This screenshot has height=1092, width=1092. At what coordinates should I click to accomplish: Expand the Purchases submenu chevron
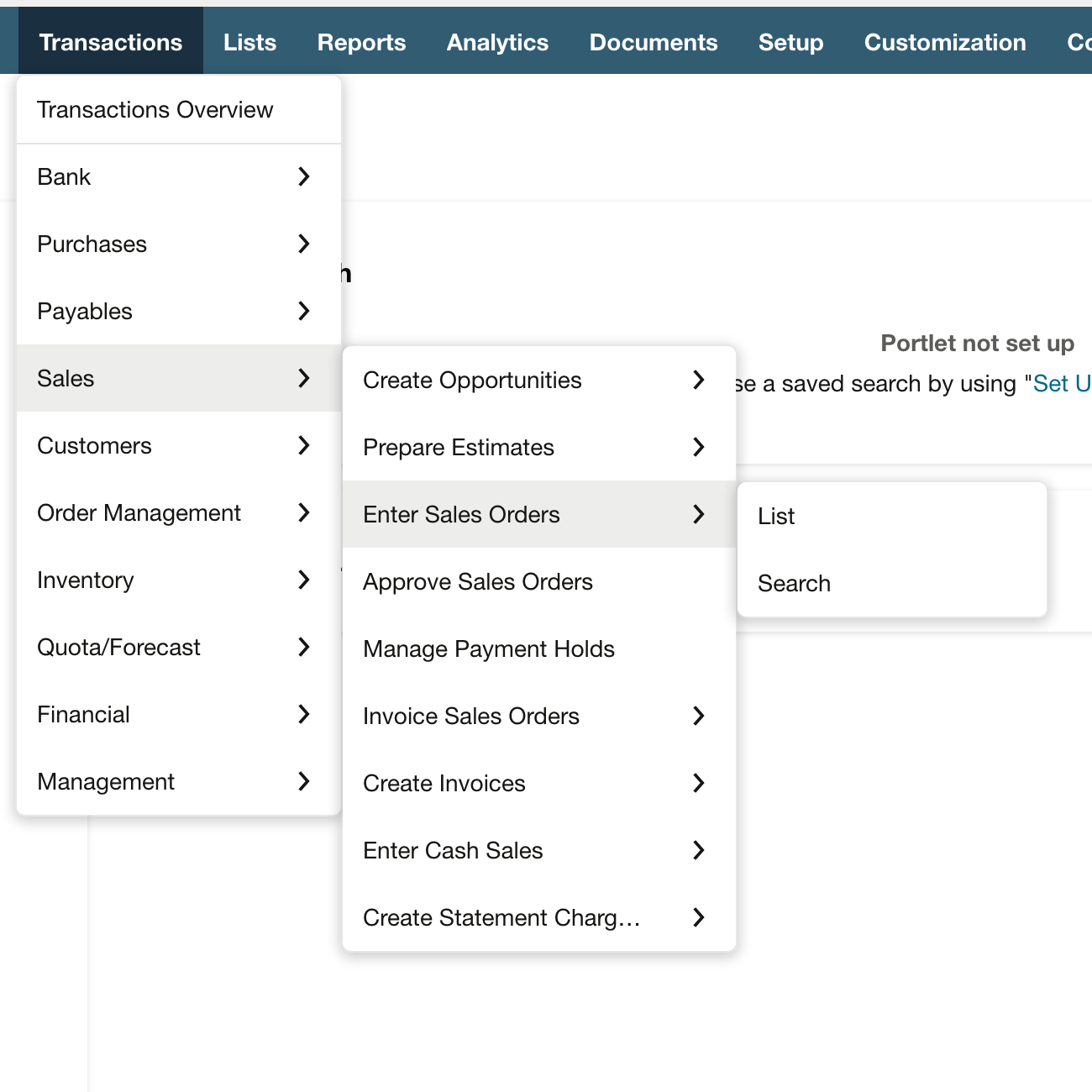coord(304,244)
